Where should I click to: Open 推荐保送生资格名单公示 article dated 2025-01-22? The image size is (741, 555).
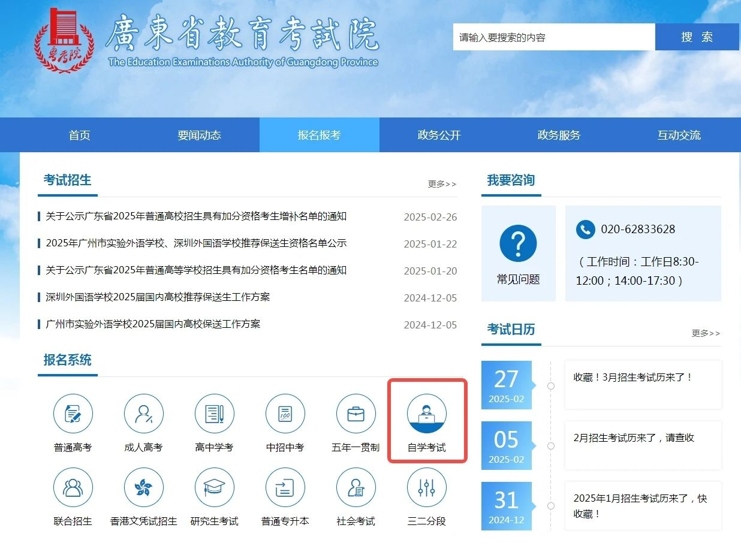point(196,243)
